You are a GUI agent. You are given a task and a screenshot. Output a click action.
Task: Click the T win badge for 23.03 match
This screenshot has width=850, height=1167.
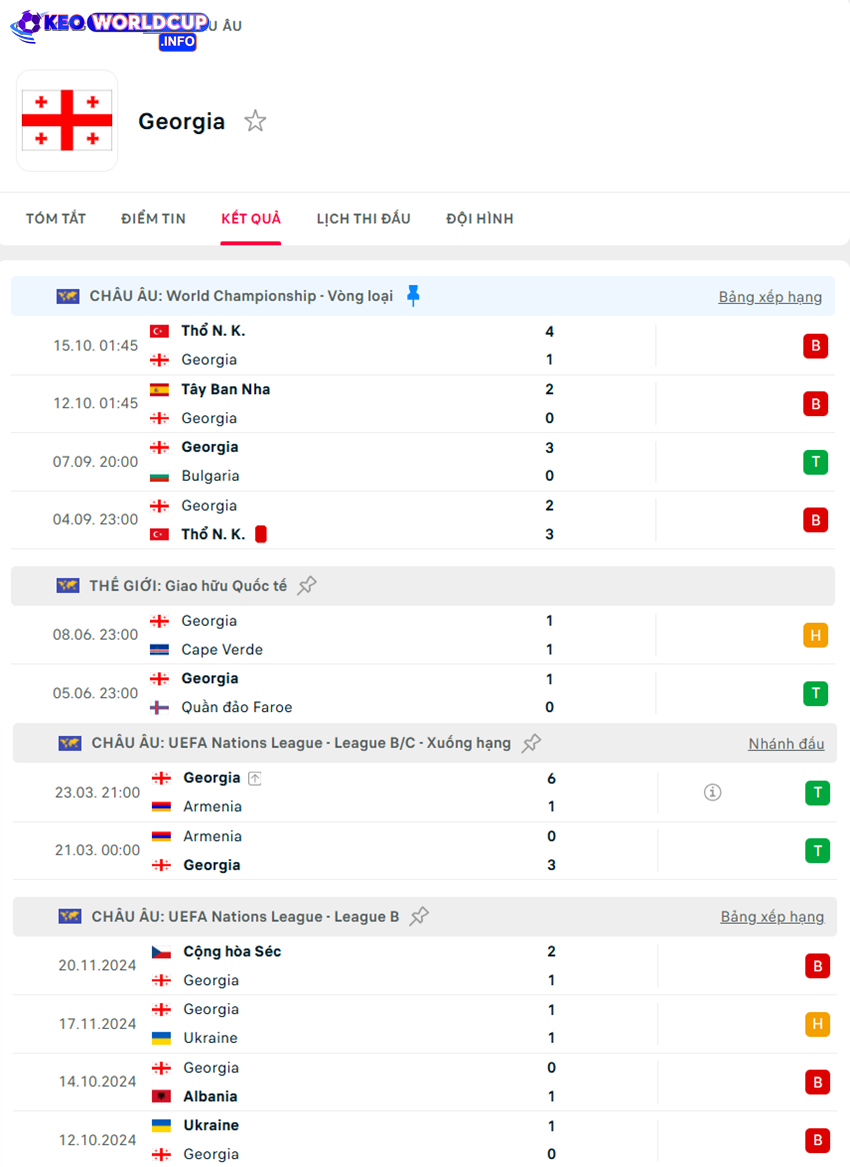click(817, 793)
